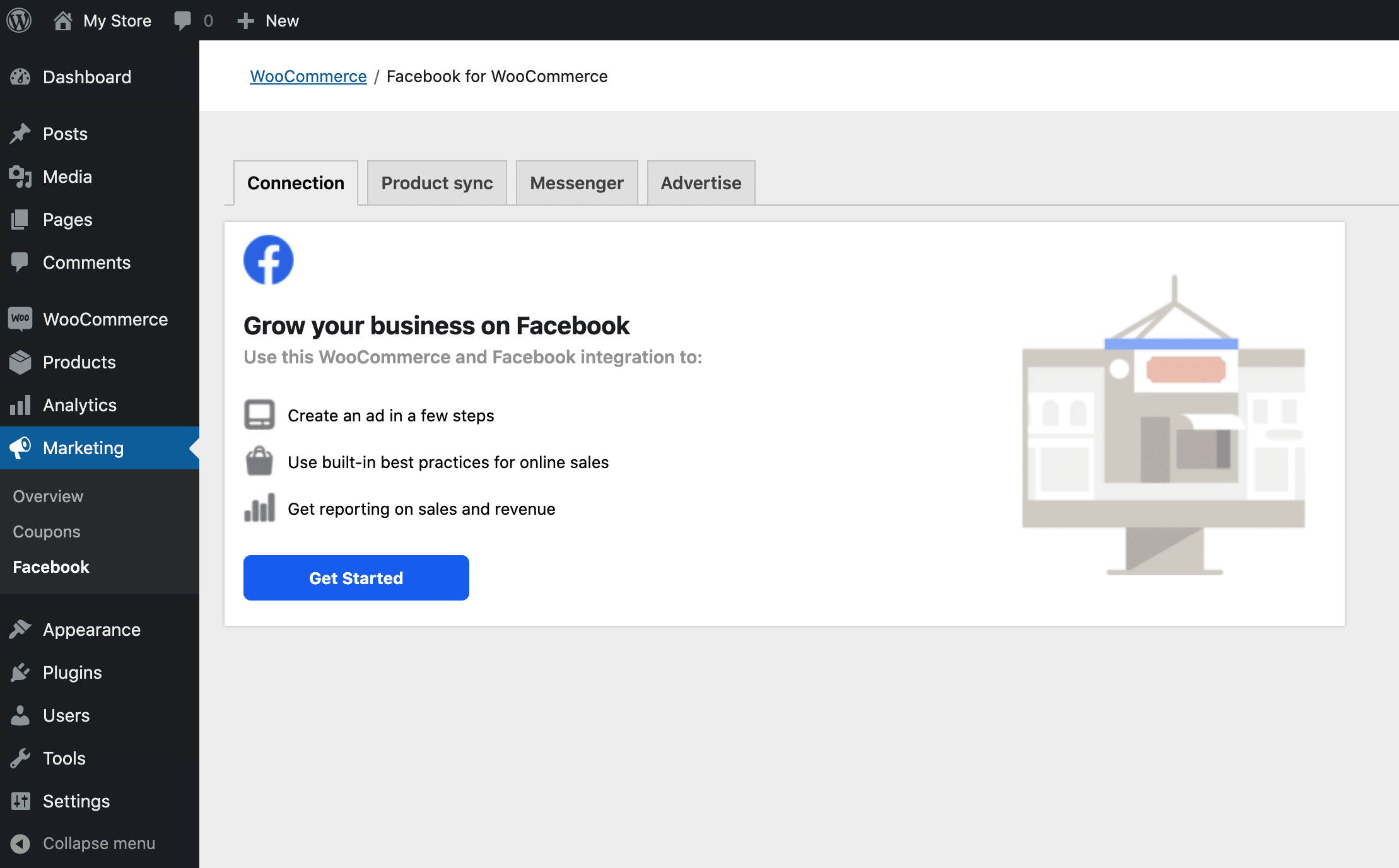Click the Facebook logo icon
Image resolution: width=1399 pixels, height=868 pixels.
pos(269,260)
